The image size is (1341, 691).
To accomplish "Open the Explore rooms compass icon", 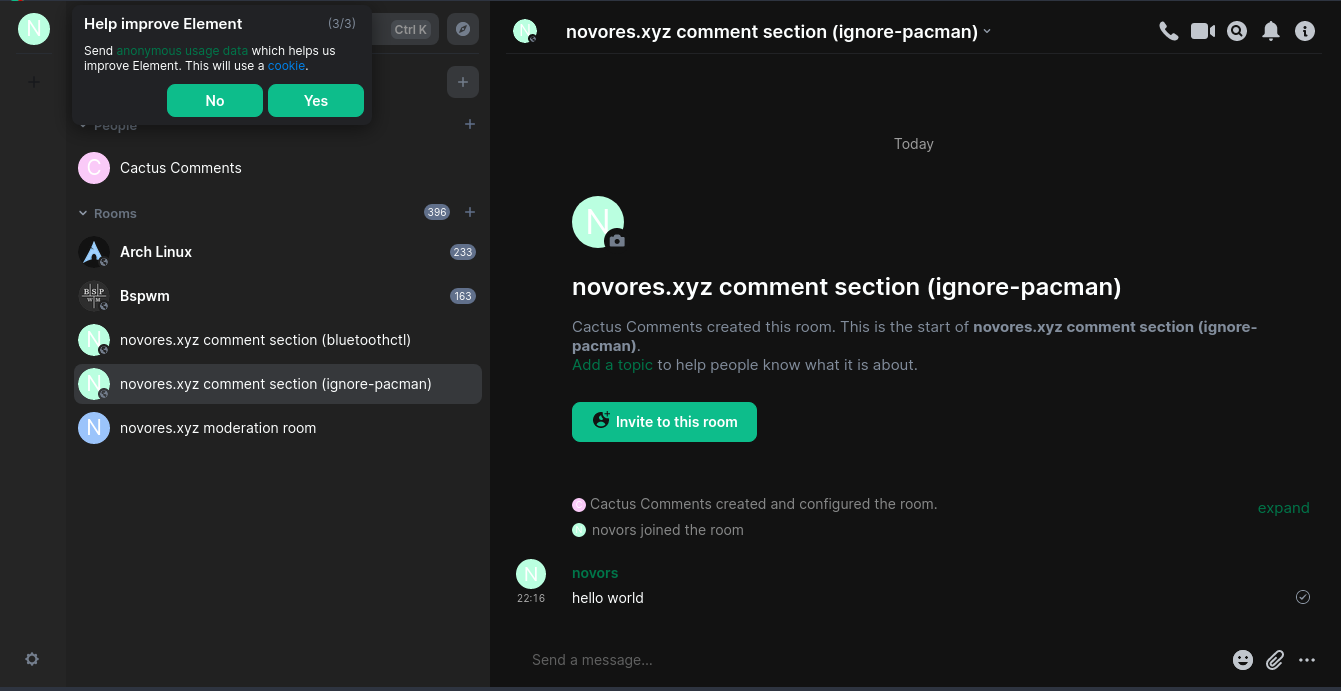I will pyautogui.click(x=462, y=30).
